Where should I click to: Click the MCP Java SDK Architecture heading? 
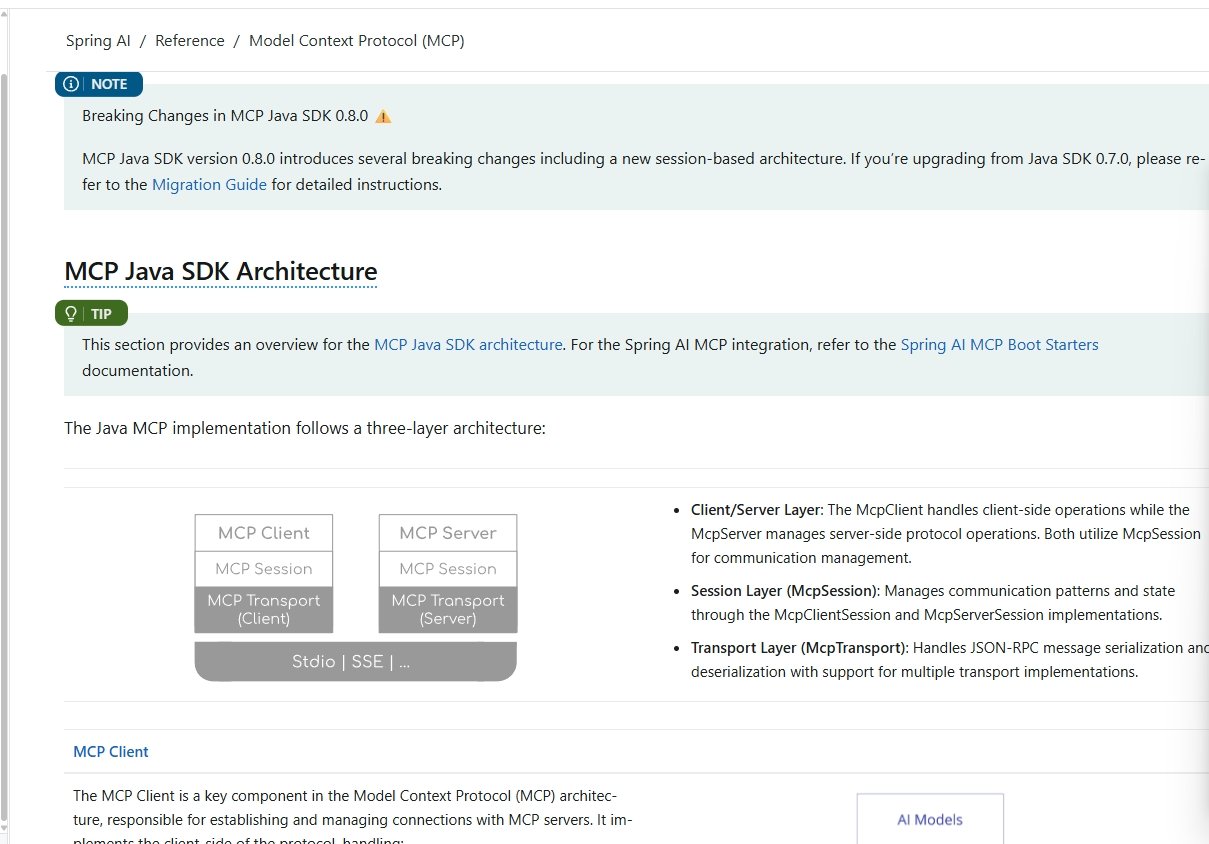(x=220, y=271)
